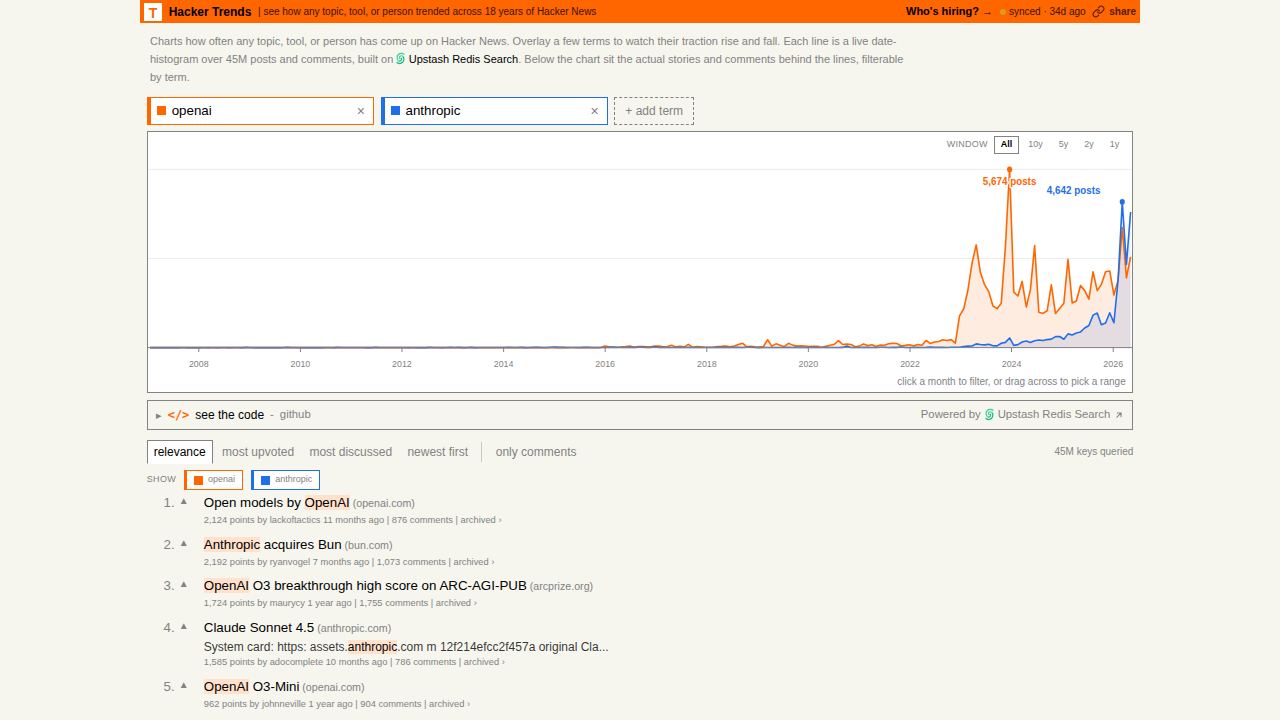
Task: Click the Upstash icon in 'Powered by' footer
Action: pyautogui.click(x=990, y=415)
